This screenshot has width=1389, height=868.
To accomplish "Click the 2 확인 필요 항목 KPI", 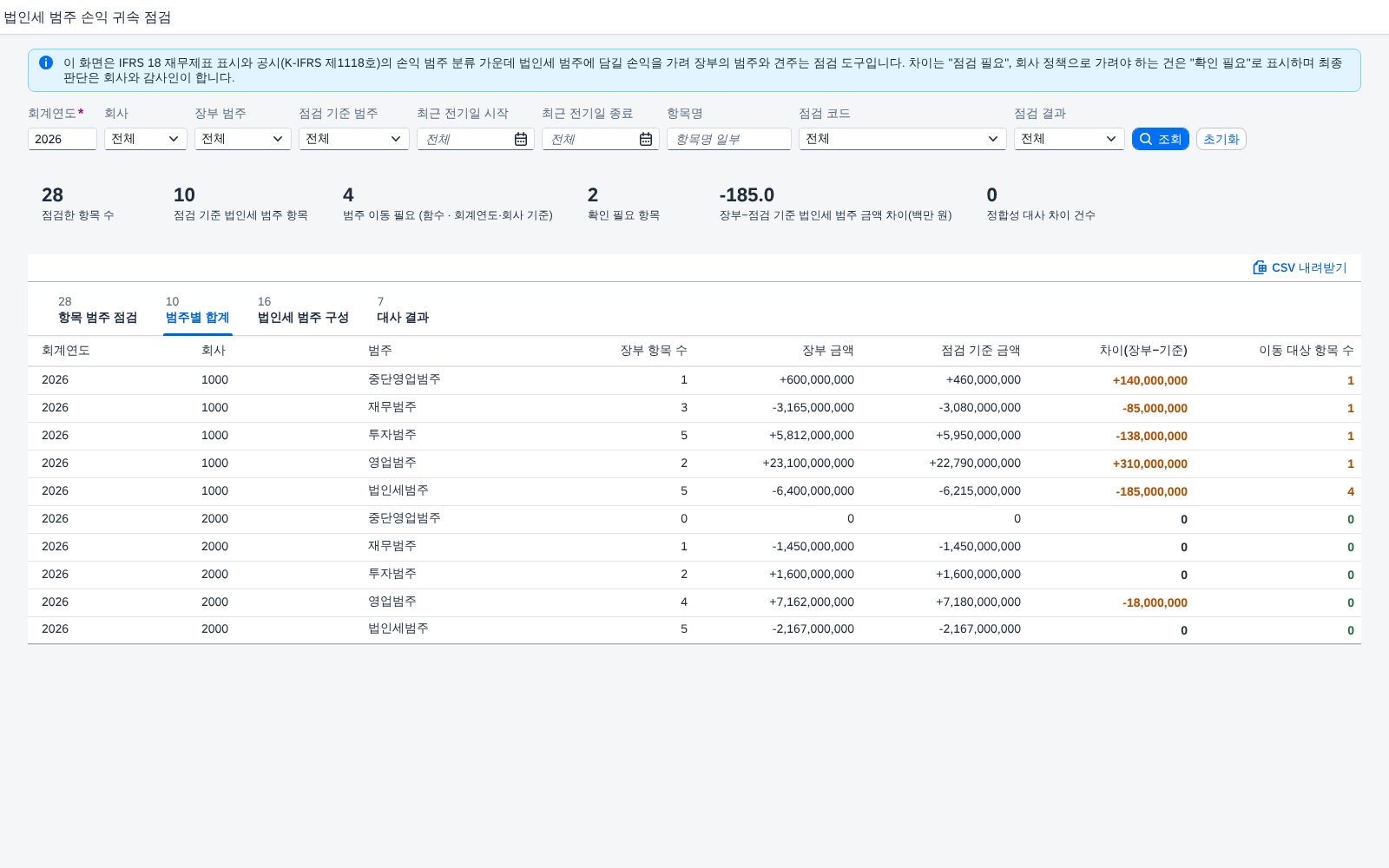I will (623, 203).
